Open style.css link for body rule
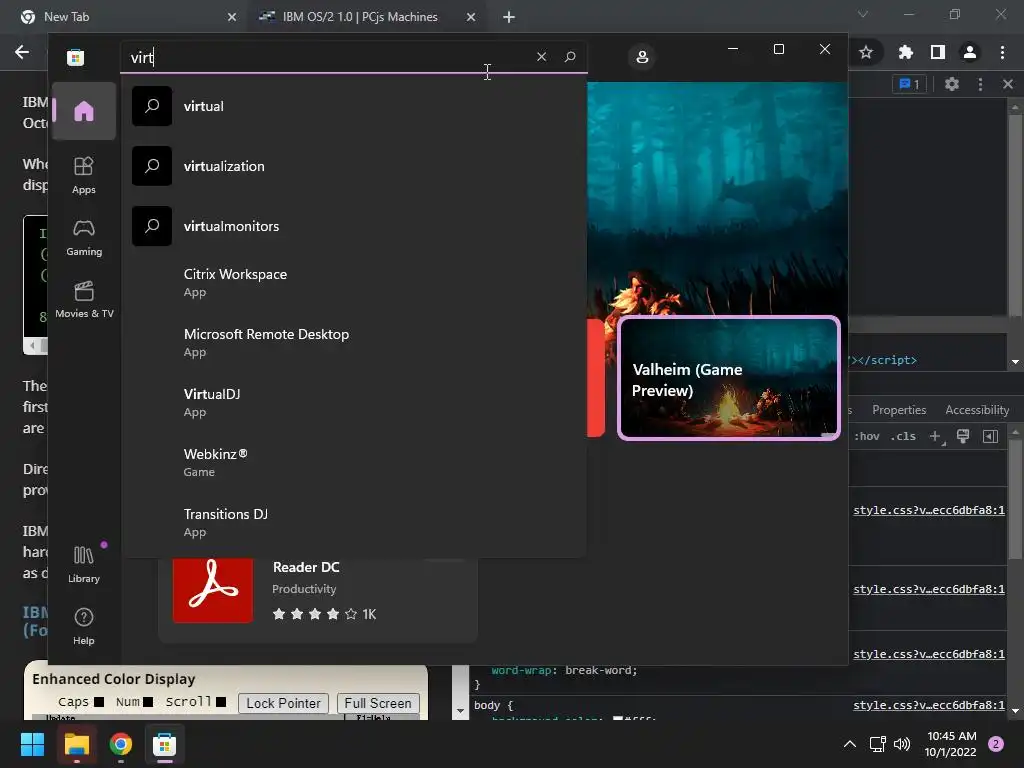 coord(929,705)
